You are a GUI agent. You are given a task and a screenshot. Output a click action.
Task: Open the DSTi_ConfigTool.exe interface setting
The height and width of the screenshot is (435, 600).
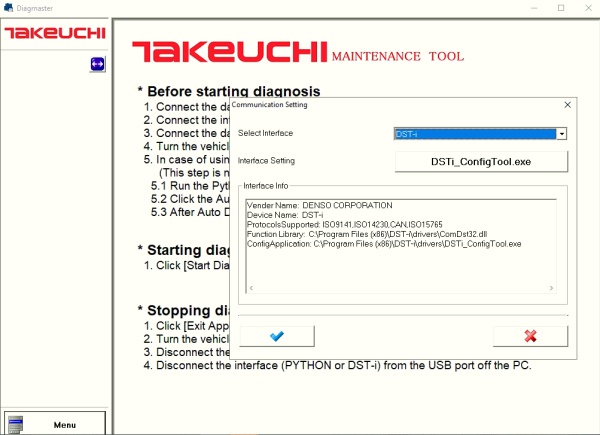[x=481, y=161]
